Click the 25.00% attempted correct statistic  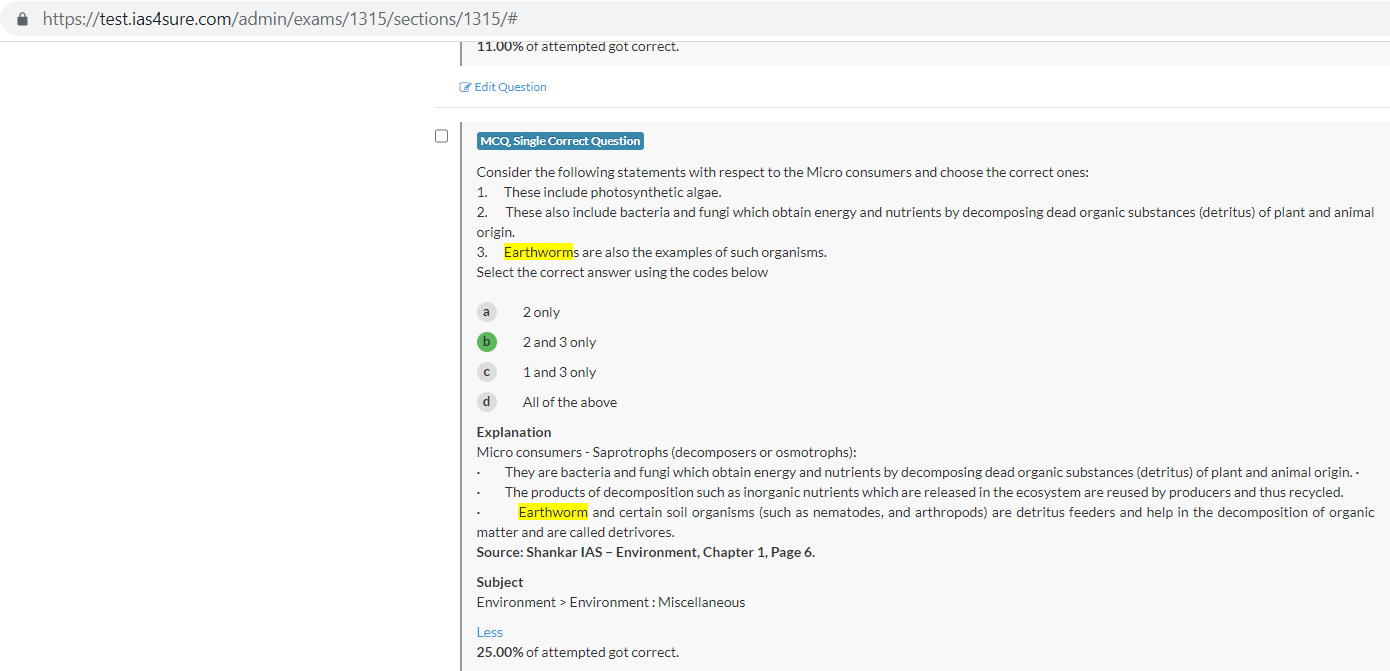tap(577, 652)
